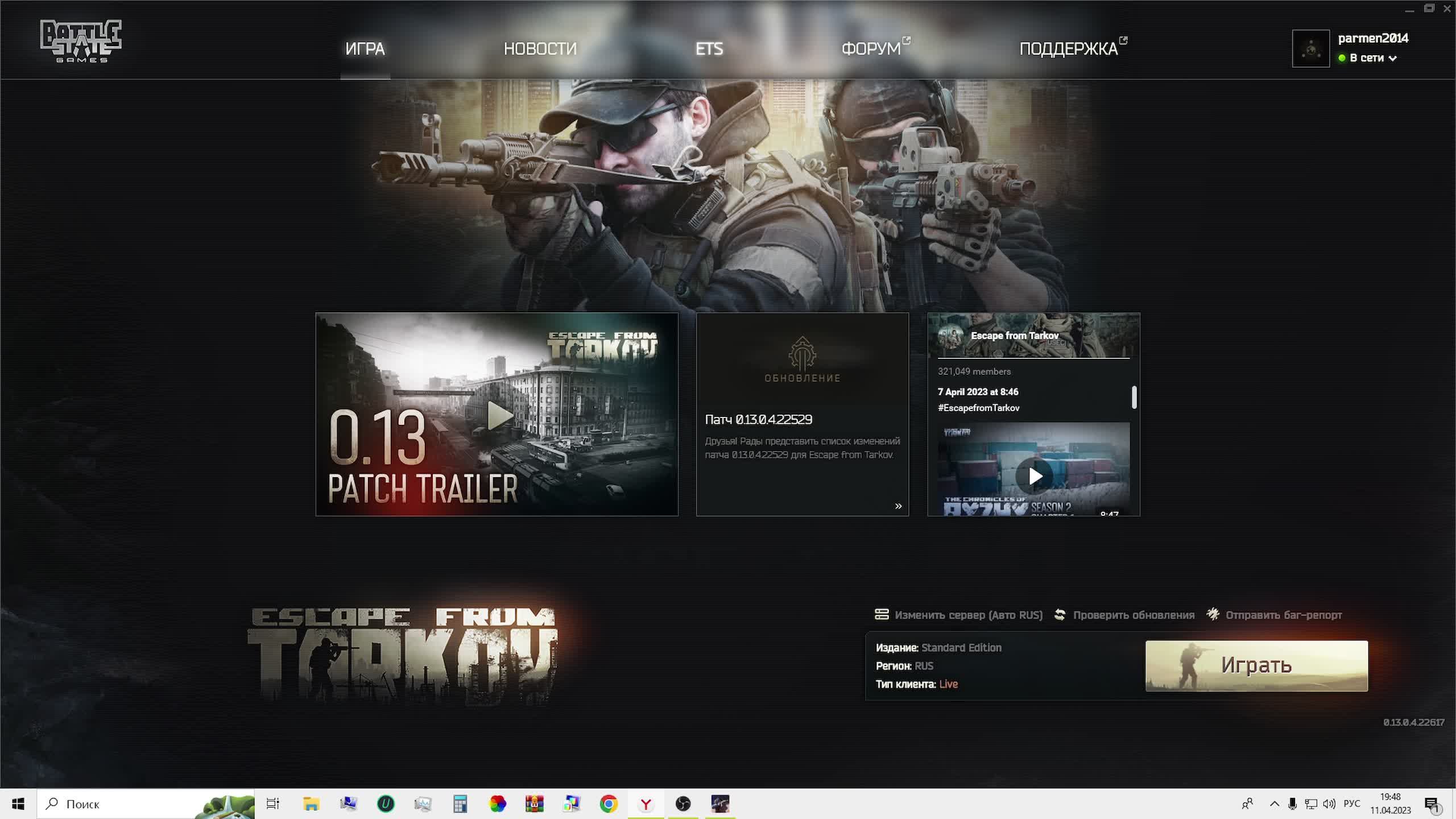The height and width of the screenshot is (819, 1456).
Task: Play the 0.13 Patch Trailer video
Action: [499, 415]
